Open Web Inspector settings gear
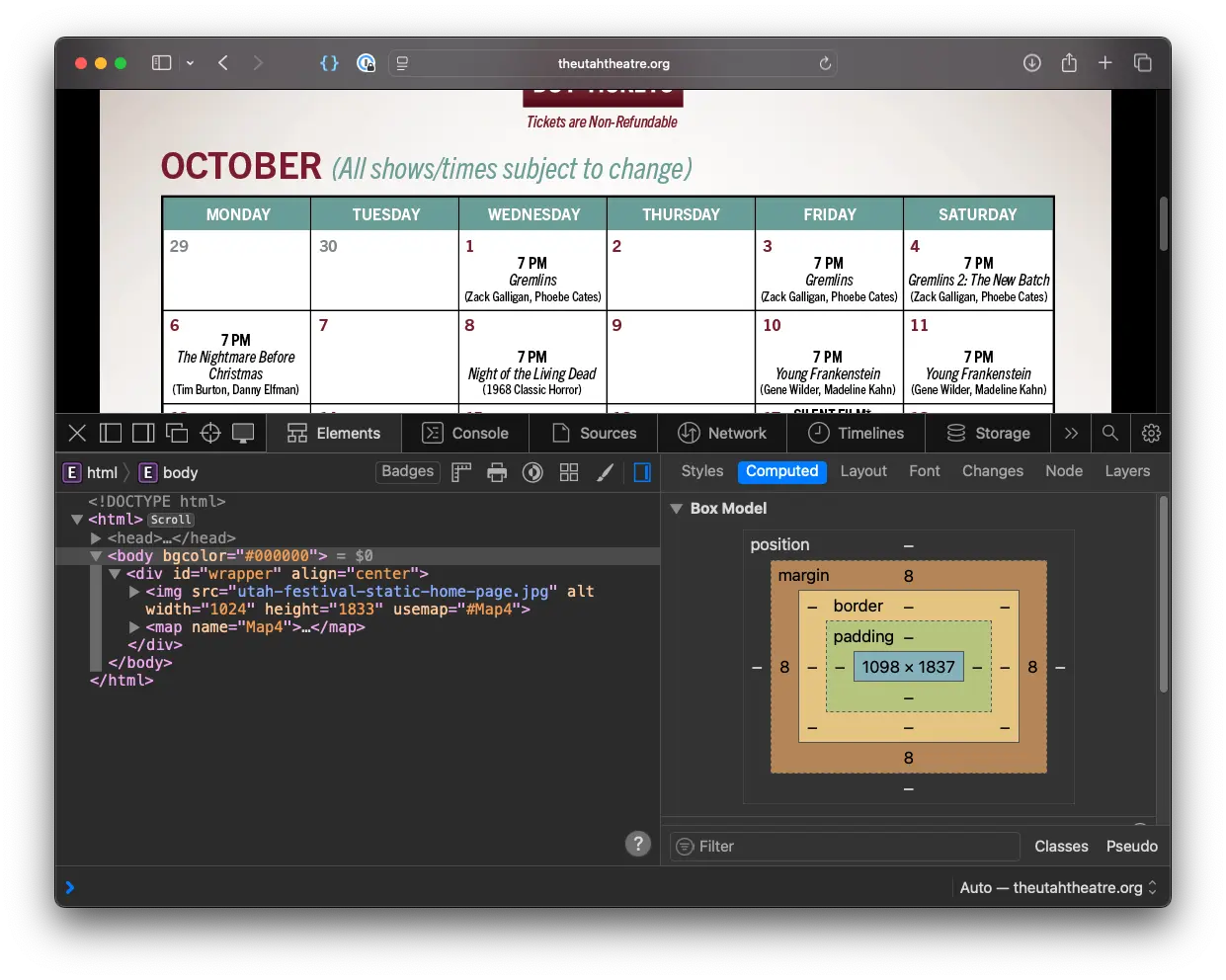Viewport: 1226px width, 980px height. (x=1151, y=433)
